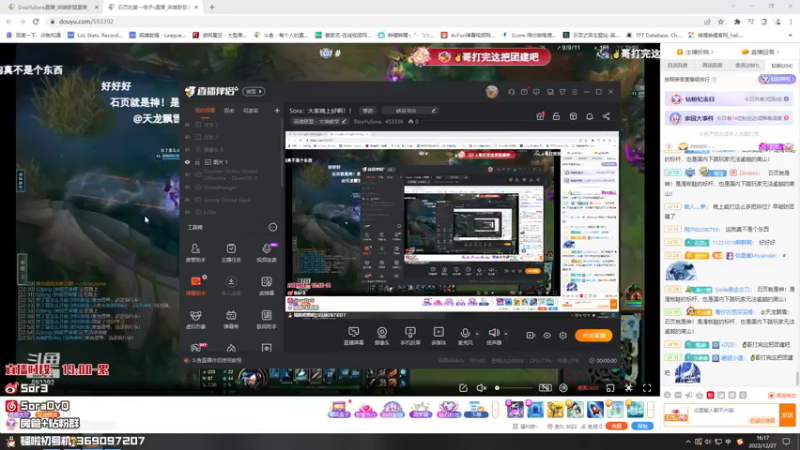800x450 pixels.
Task: Add a new scene with the plus button
Action: [x=277, y=110]
